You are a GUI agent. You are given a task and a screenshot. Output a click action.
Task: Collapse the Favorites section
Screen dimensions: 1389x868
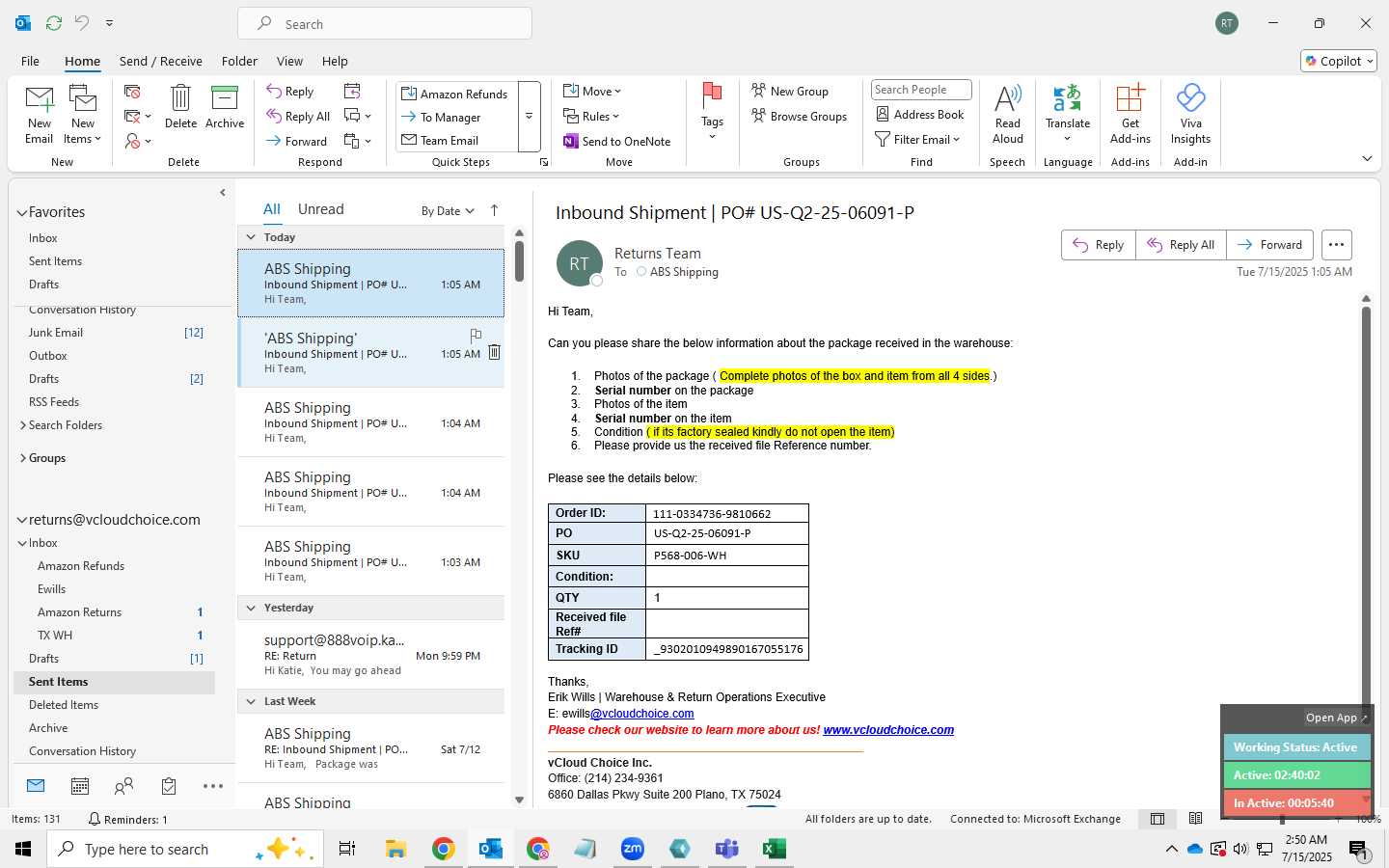[22, 212]
